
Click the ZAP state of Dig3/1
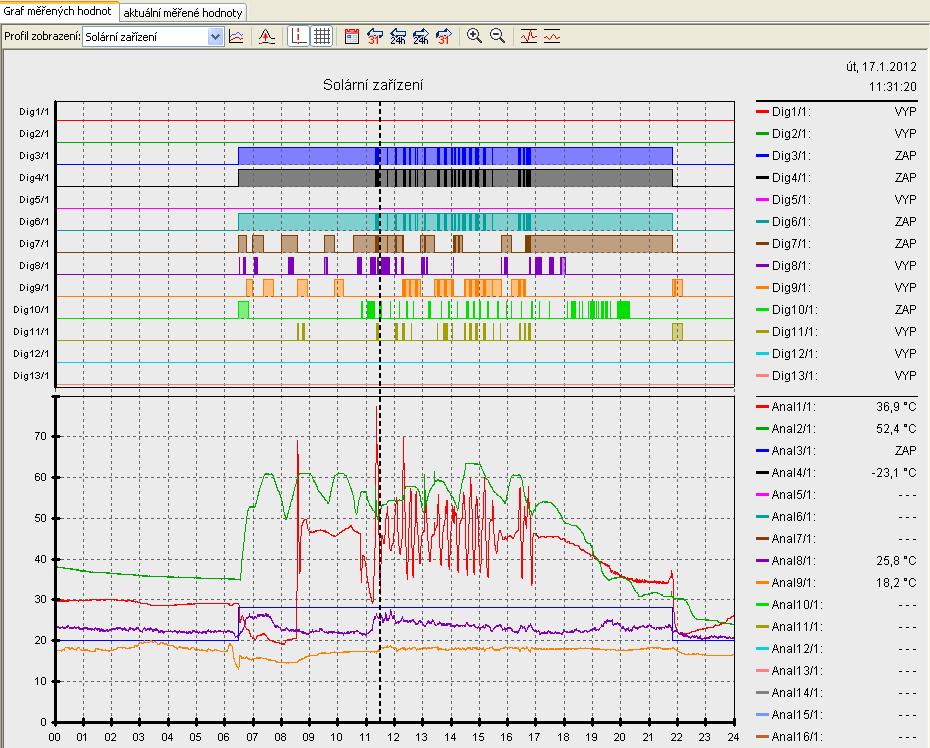pyautogui.click(x=906, y=155)
